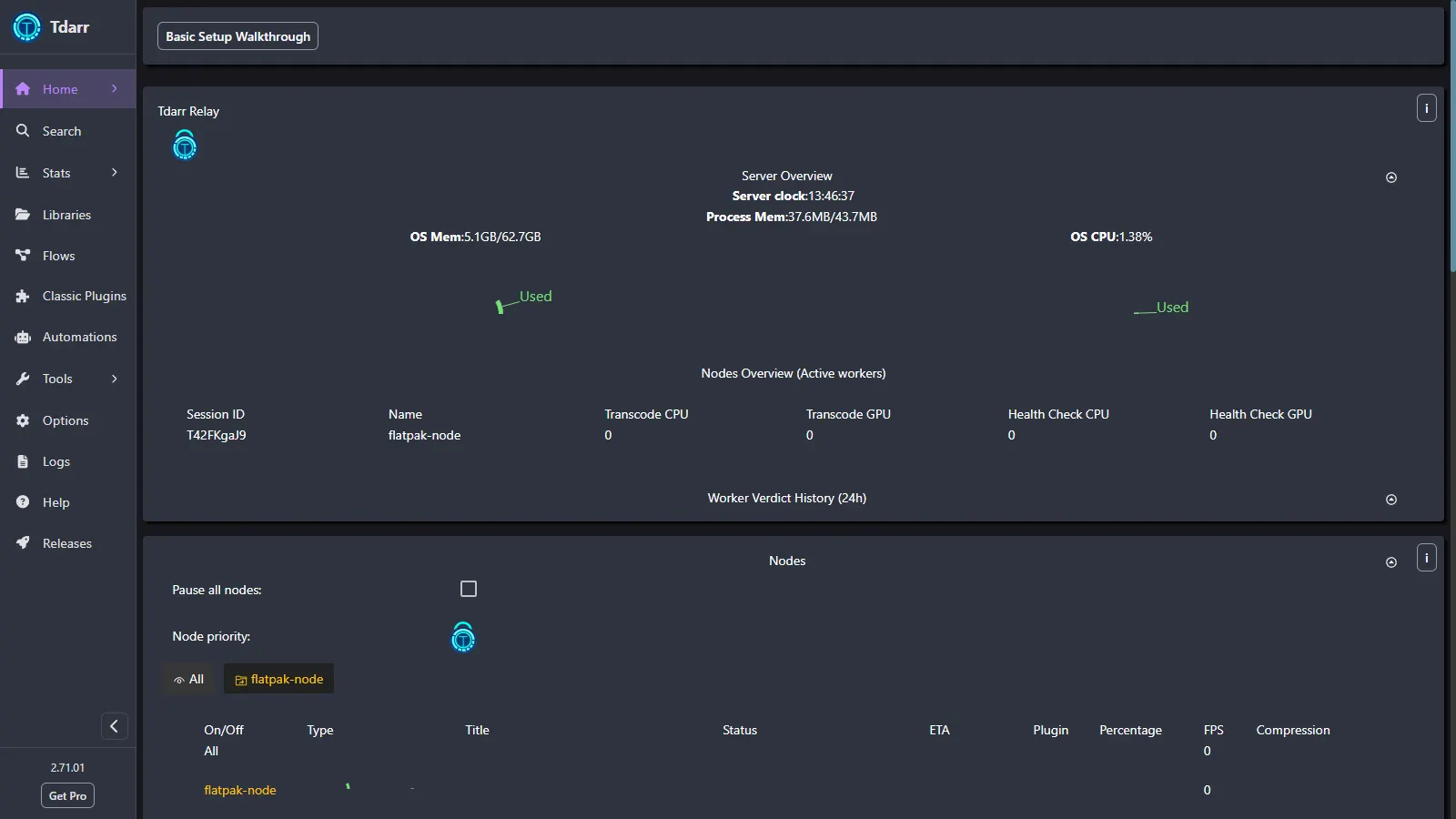The image size is (1456, 819).
Task: Collapse the sidebar with arrow button
Action: point(114,725)
